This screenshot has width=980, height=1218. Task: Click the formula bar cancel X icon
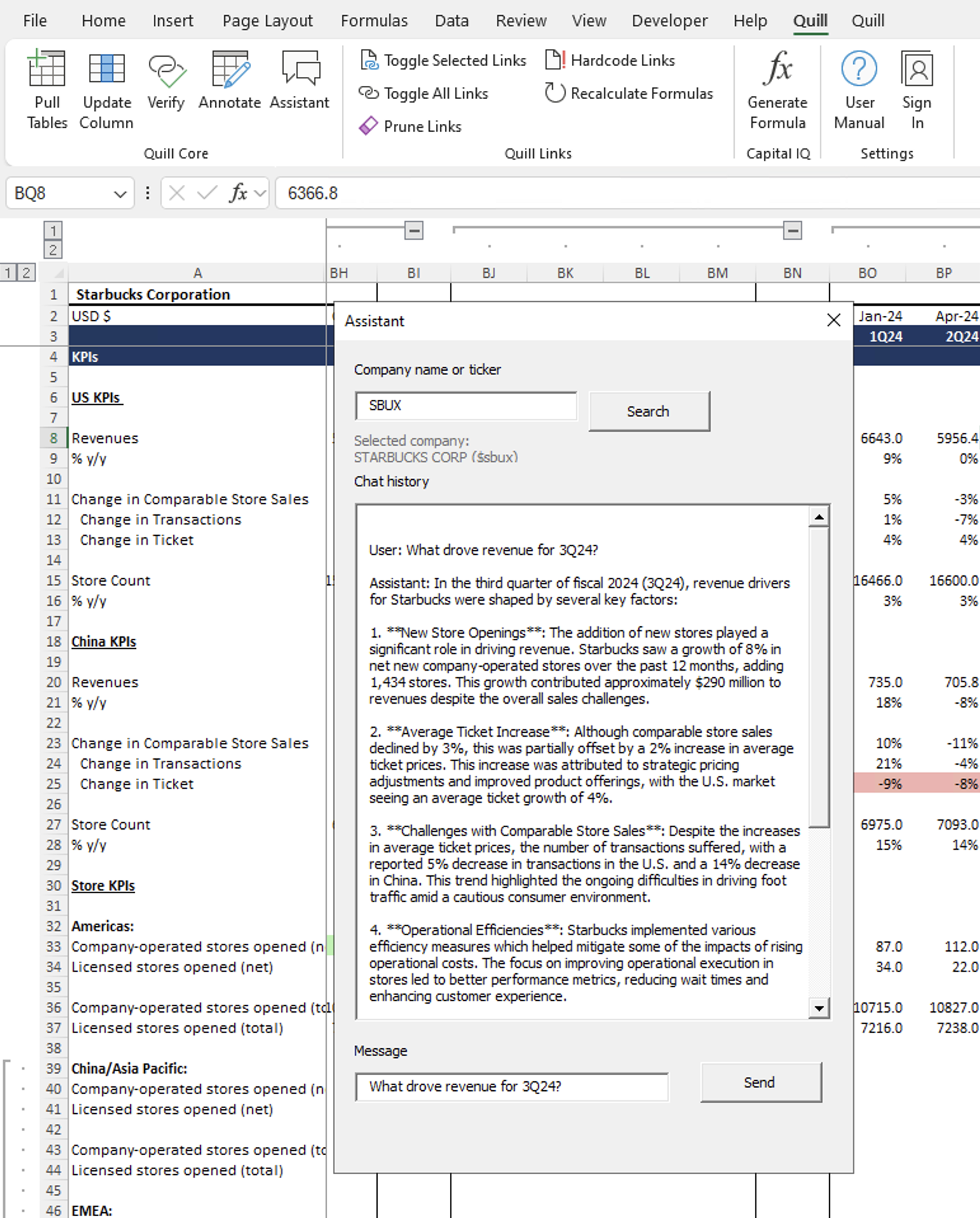[x=177, y=193]
